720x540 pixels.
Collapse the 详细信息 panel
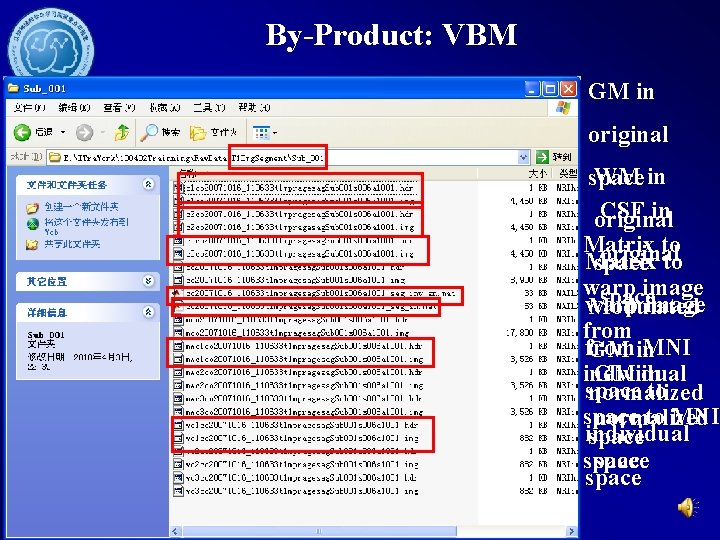pos(148,312)
